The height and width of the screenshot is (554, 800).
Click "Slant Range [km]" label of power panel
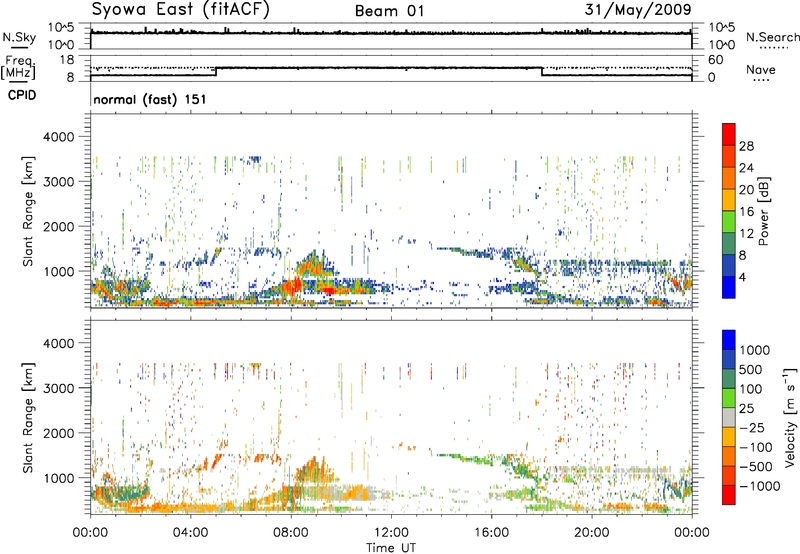tap(28, 211)
